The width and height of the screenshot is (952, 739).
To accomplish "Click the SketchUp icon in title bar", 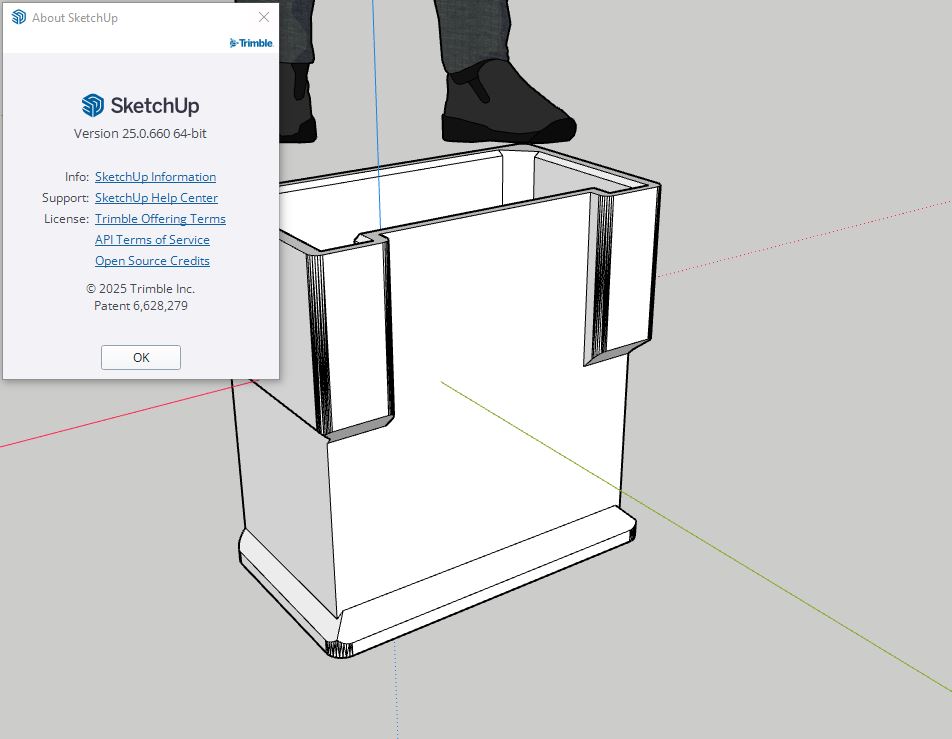I will coord(19,17).
